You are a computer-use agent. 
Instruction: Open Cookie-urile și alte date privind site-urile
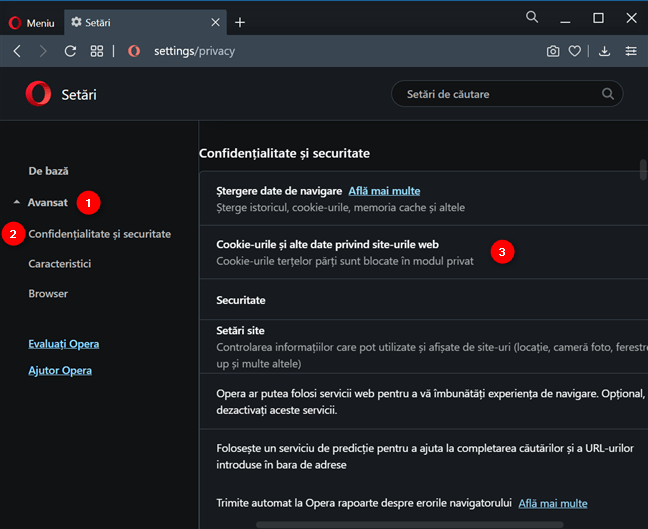pyautogui.click(x=424, y=252)
